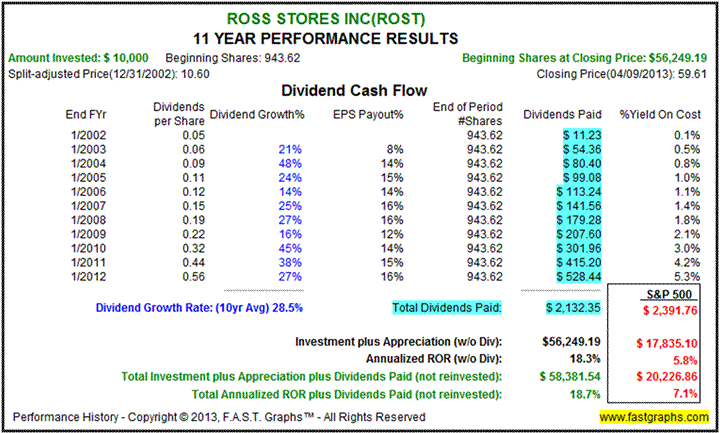Select the 38% dividend growth value

pos(290,263)
